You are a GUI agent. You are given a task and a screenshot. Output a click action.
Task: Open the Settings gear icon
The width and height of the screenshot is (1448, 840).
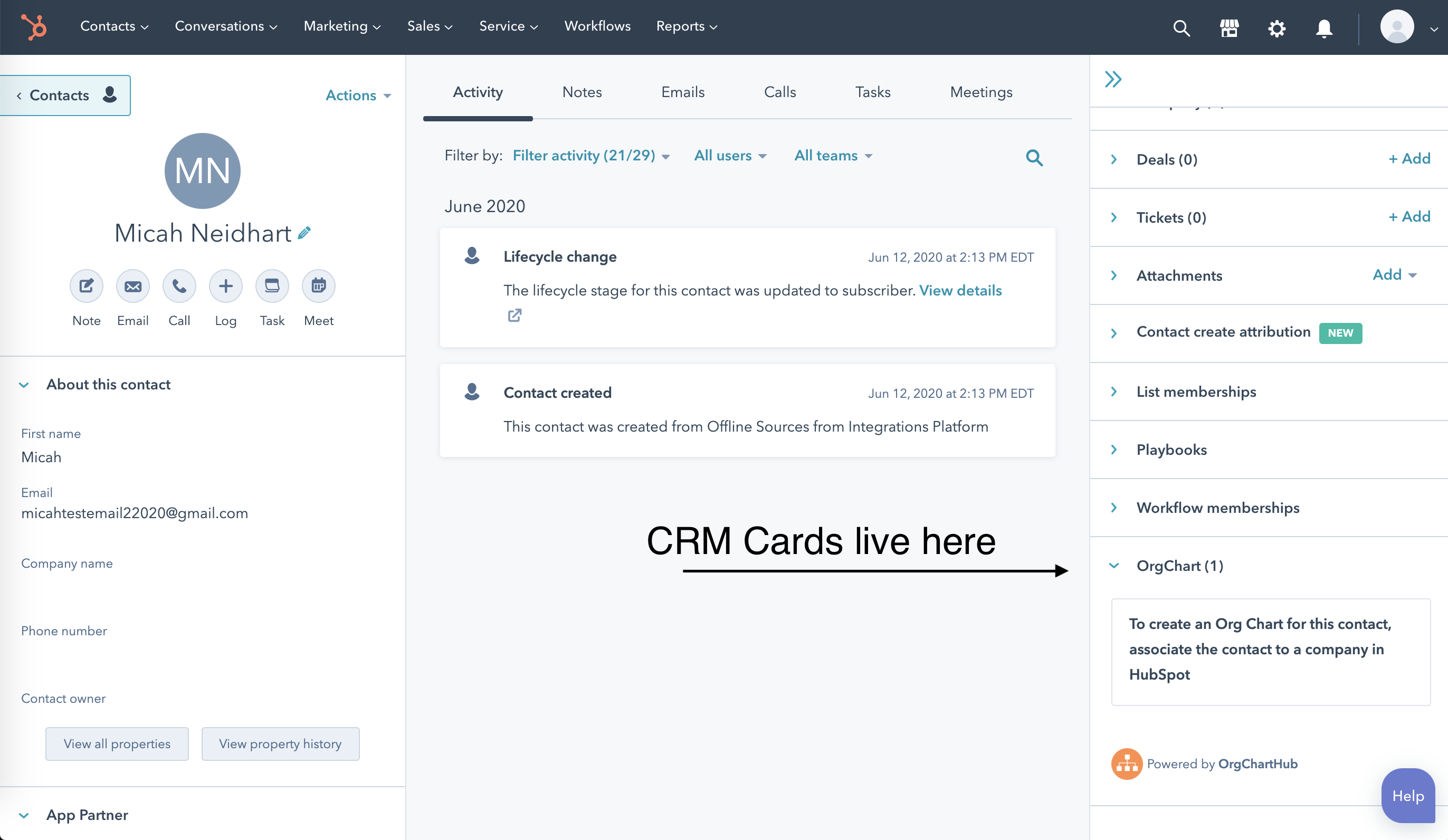(1276, 27)
